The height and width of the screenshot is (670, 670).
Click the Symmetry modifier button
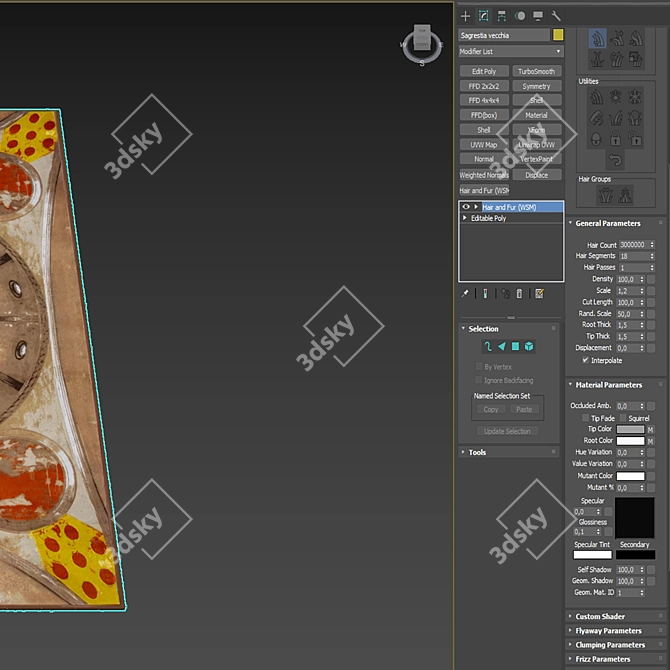[x=537, y=86]
